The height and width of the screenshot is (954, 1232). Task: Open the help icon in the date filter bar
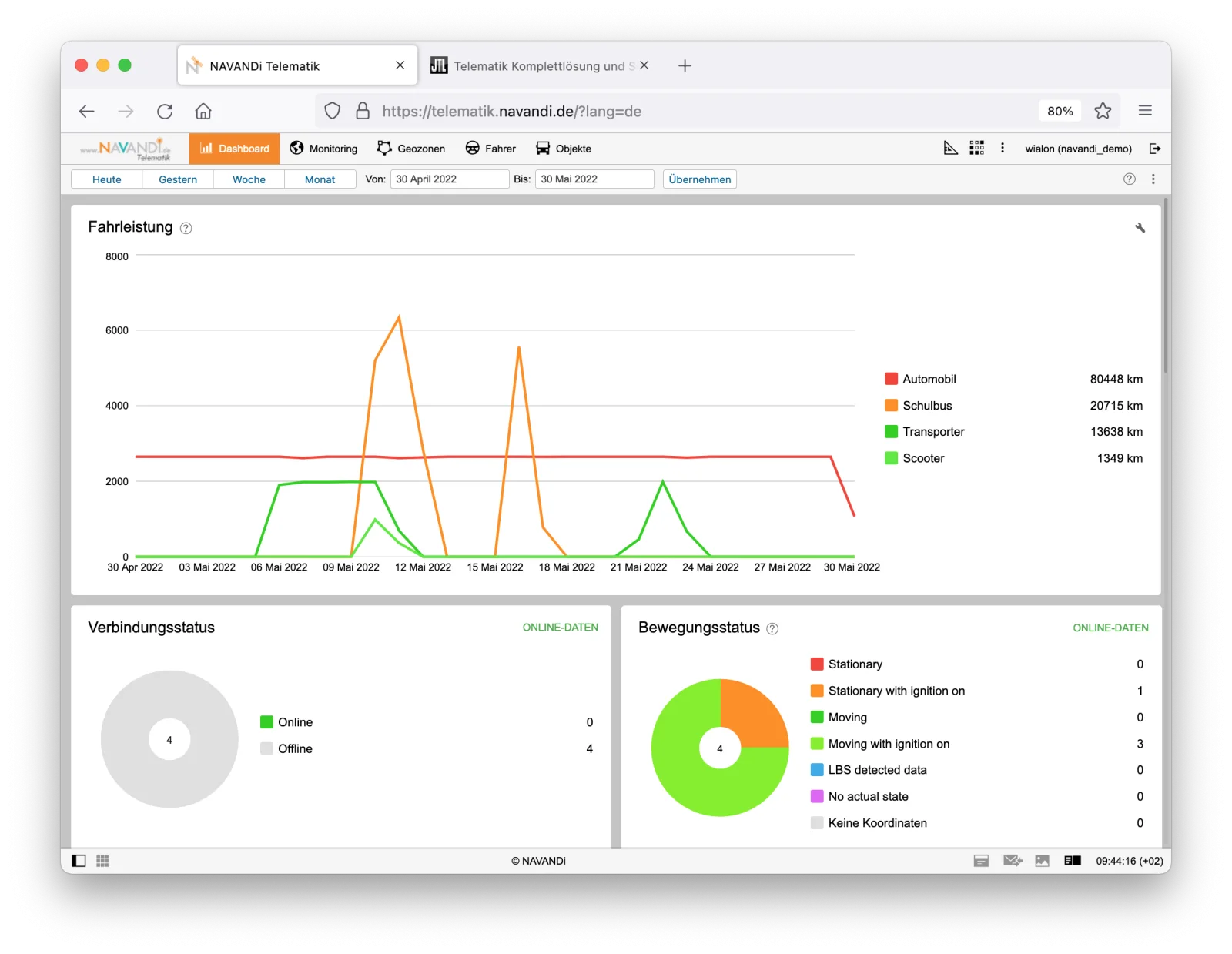point(1129,179)
